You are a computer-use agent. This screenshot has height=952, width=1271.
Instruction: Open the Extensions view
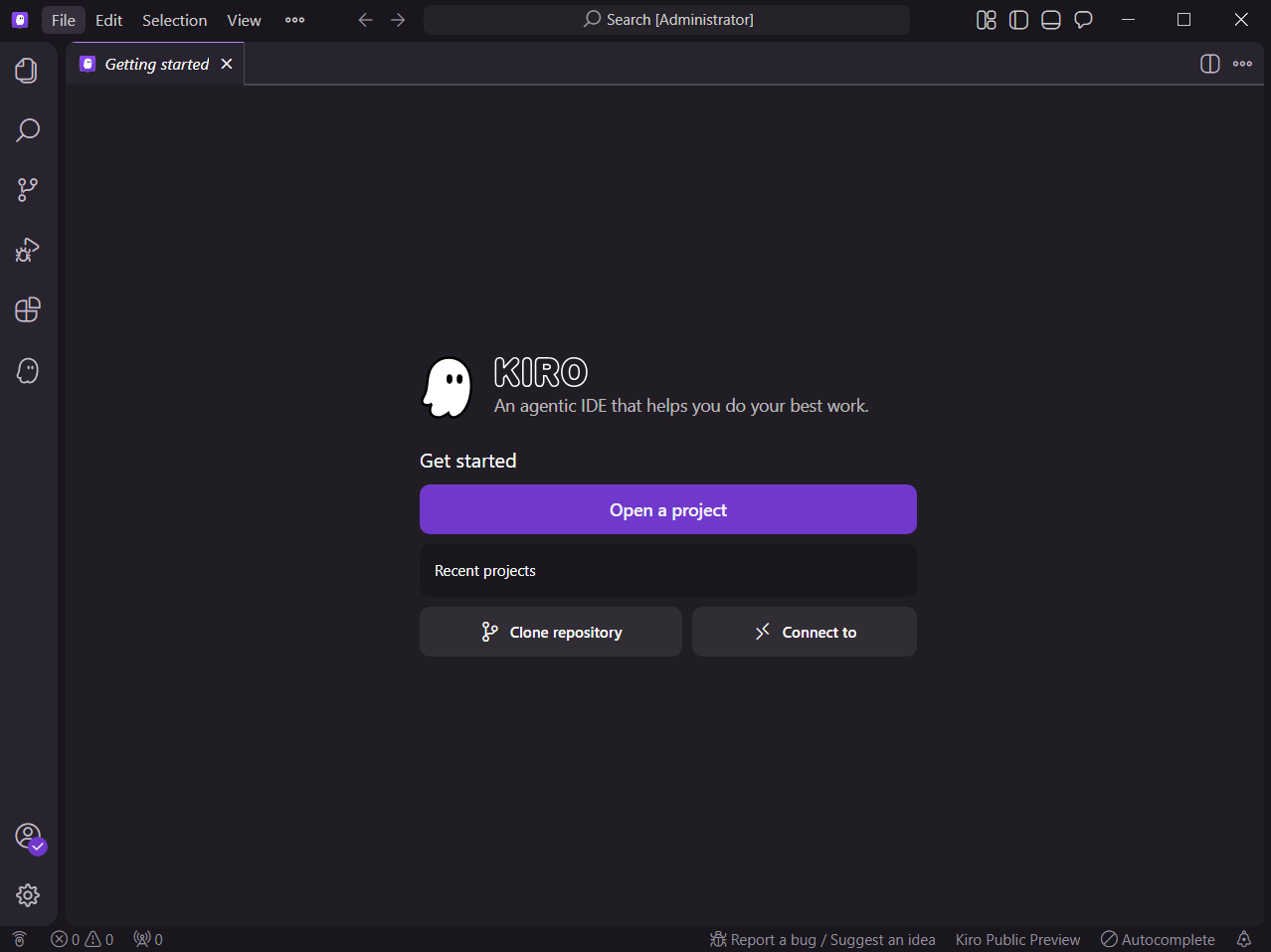click(27, 309)
